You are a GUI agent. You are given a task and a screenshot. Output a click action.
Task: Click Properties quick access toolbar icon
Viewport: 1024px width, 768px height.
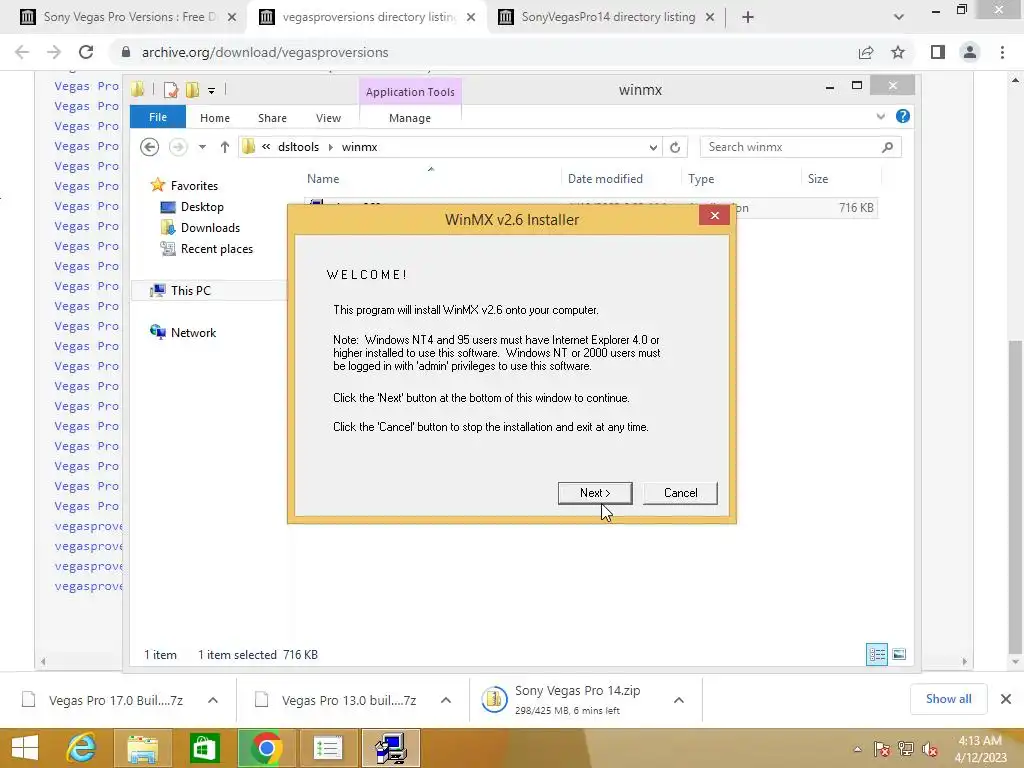pyautogui.click(x=171, y=90)
